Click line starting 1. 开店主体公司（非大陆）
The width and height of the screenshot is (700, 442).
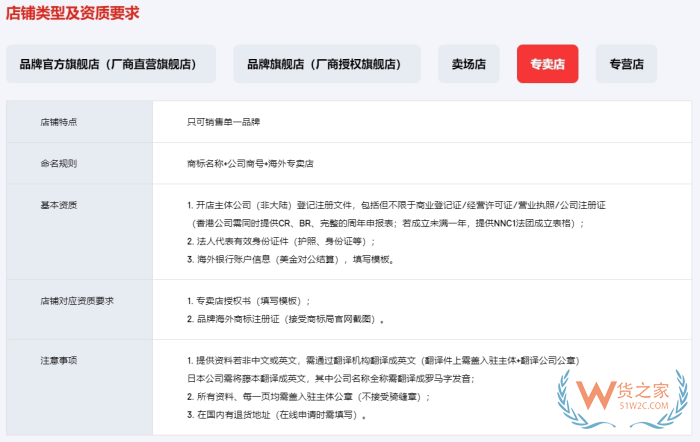coord(396,205)
